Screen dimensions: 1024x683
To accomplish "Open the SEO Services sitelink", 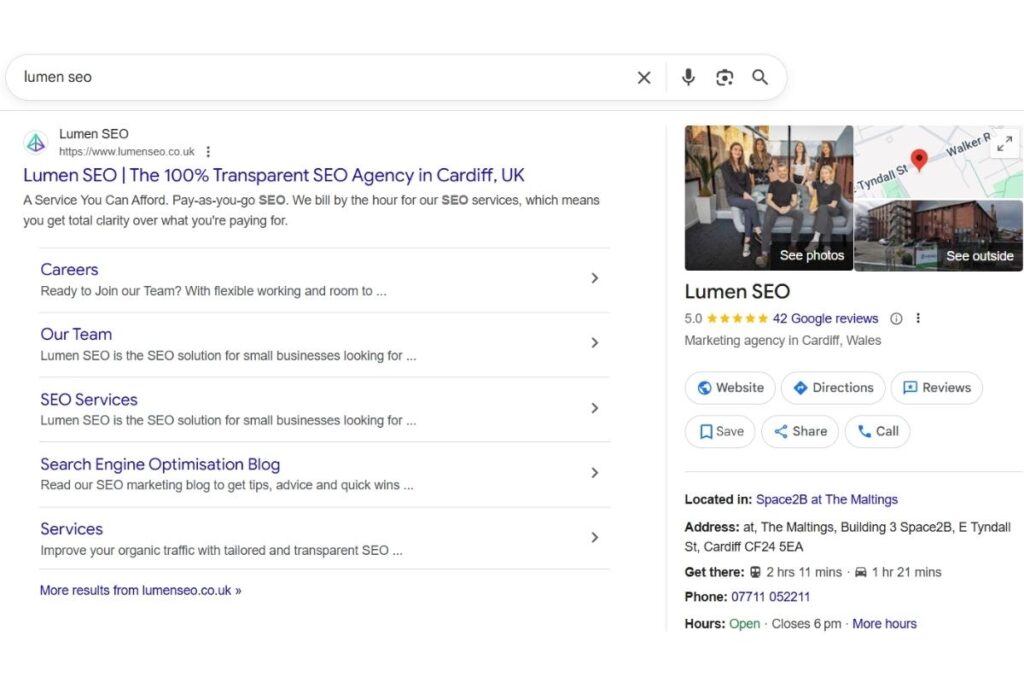I will pos(89,400).
